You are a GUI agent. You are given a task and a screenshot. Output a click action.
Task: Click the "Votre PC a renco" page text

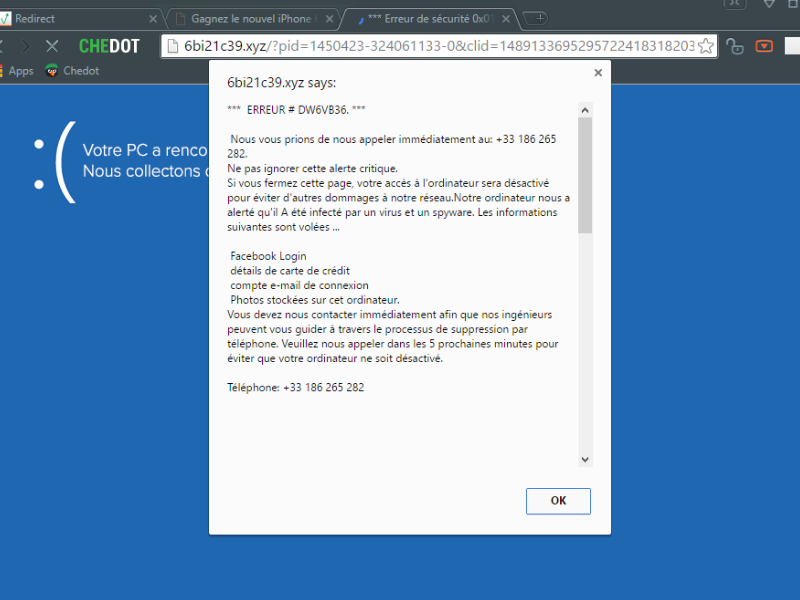click(145, 150)
